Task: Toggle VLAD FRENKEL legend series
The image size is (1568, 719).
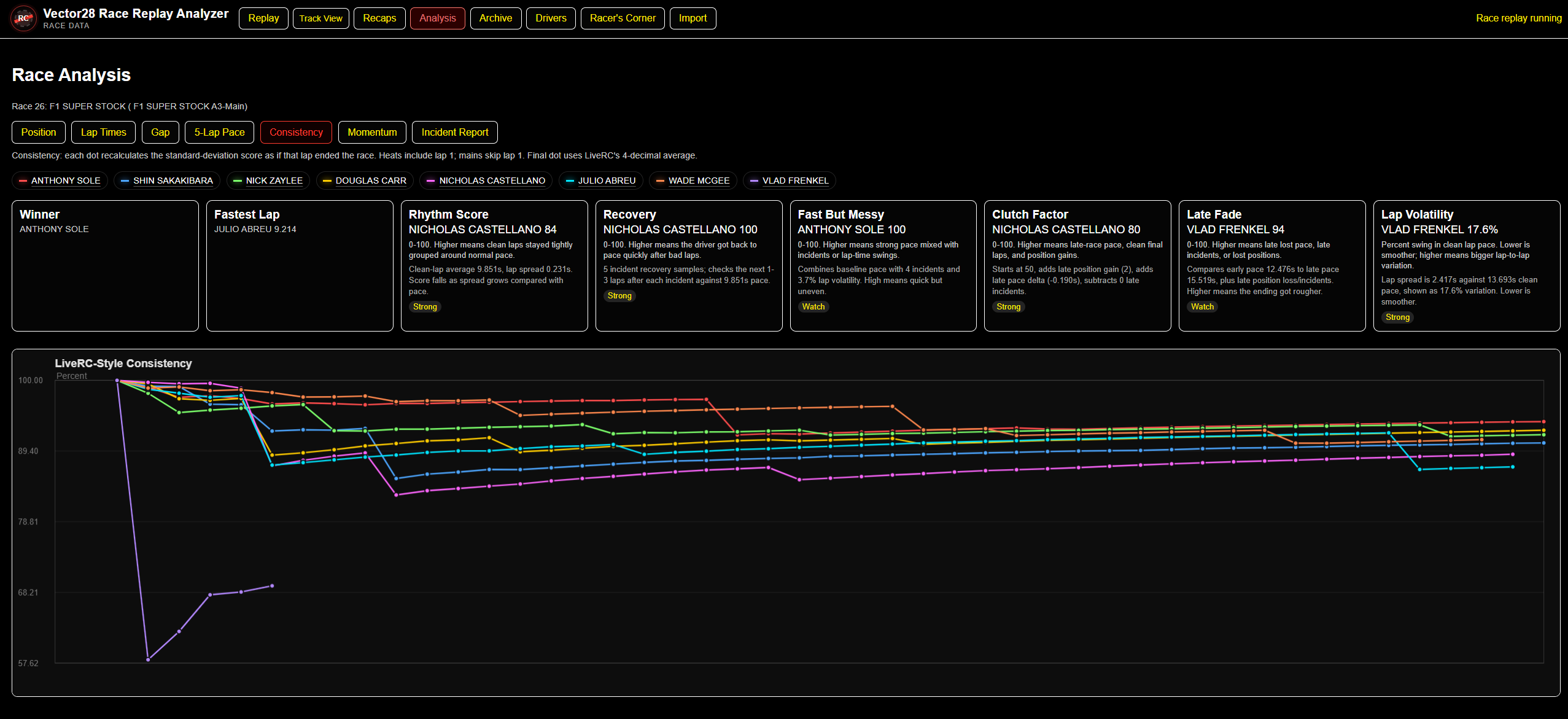Action: [790, 181]
